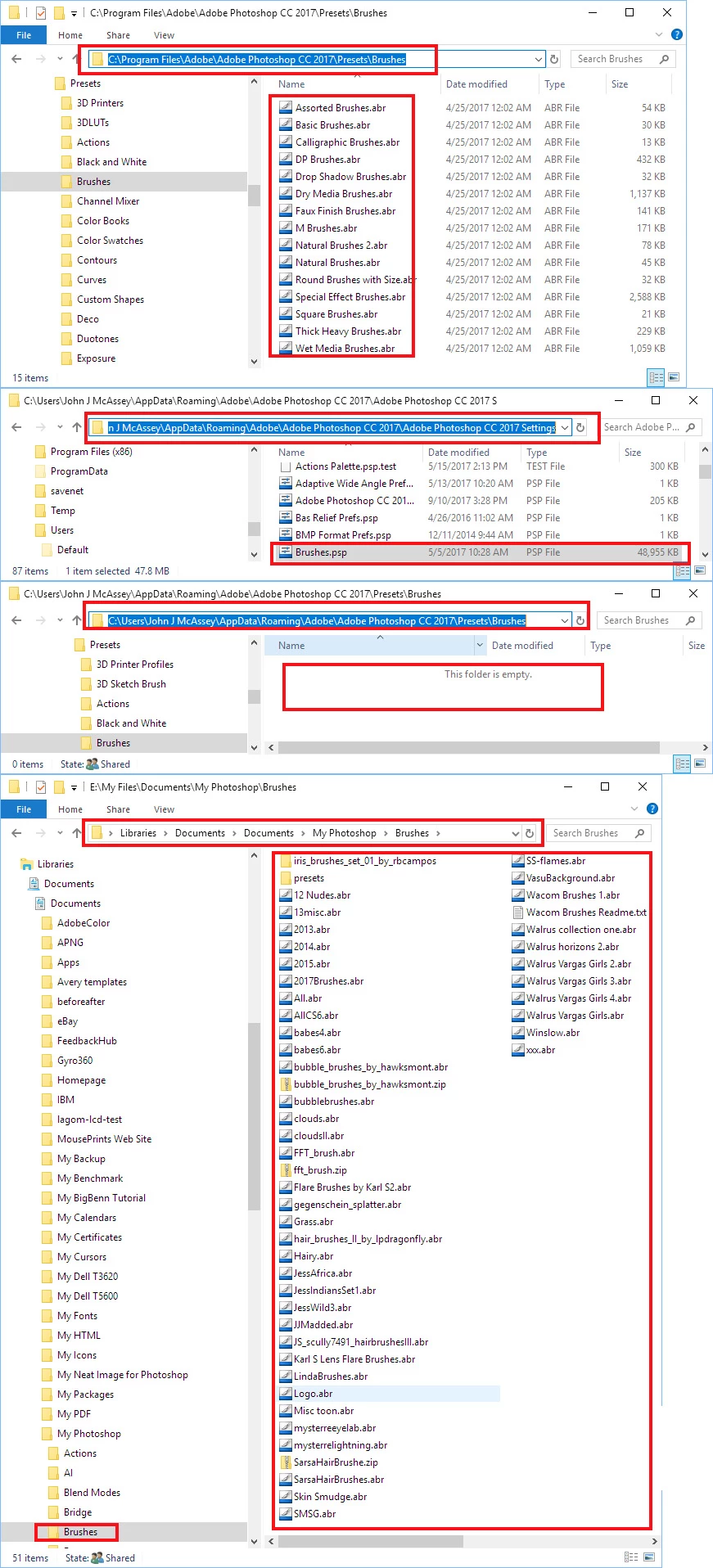
Task: Open the iris_brushes_set_01_by_rbcampos folder
Action: tap(358, 861)
